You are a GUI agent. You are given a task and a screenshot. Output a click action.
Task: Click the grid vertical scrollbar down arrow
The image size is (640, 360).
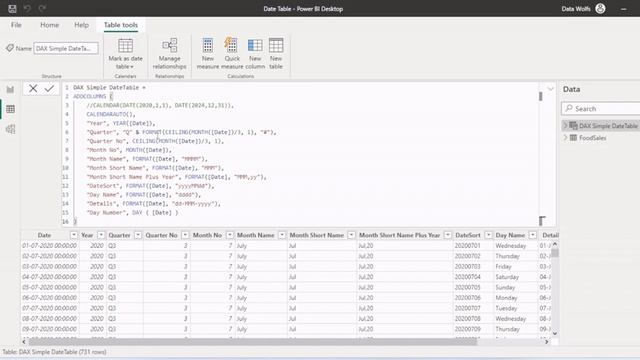554,333
